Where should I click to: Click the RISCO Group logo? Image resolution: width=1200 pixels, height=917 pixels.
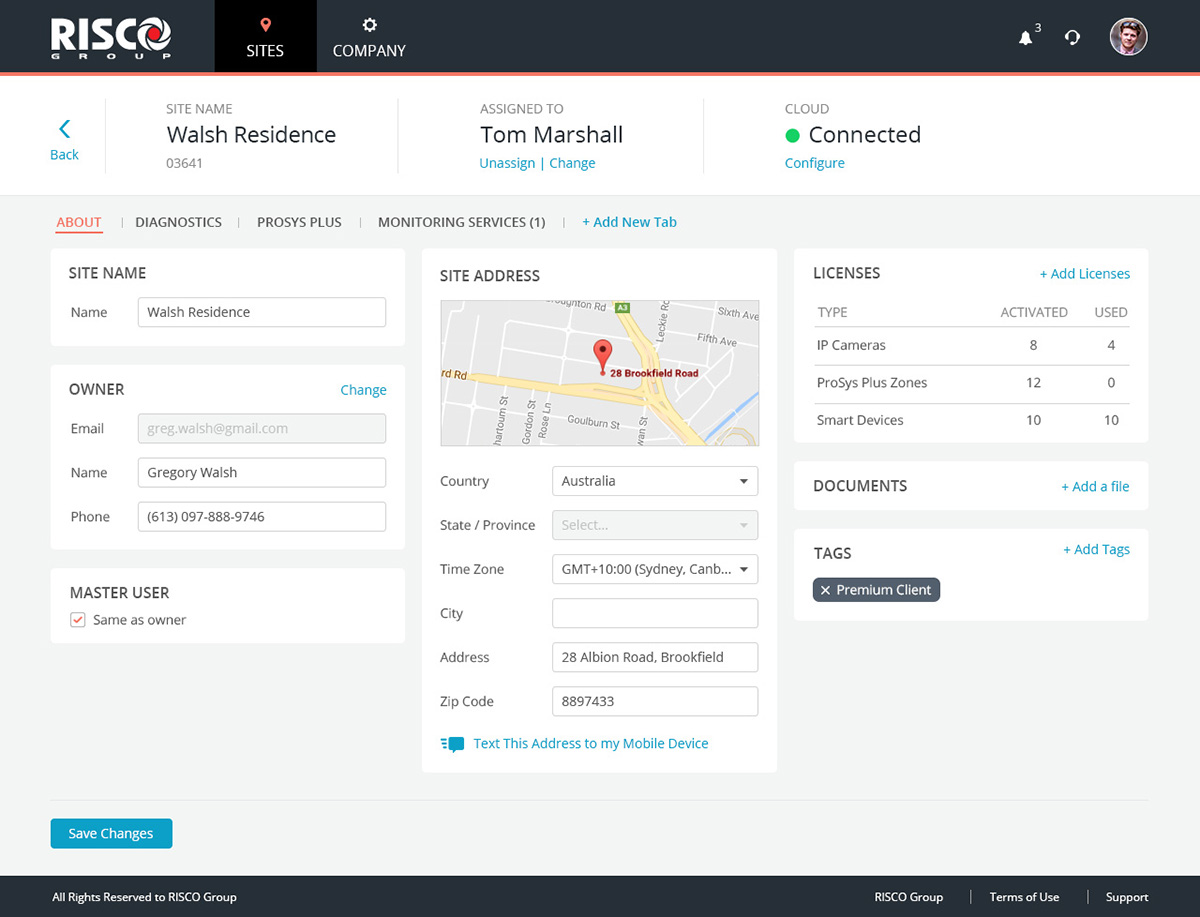pos(112,37)
